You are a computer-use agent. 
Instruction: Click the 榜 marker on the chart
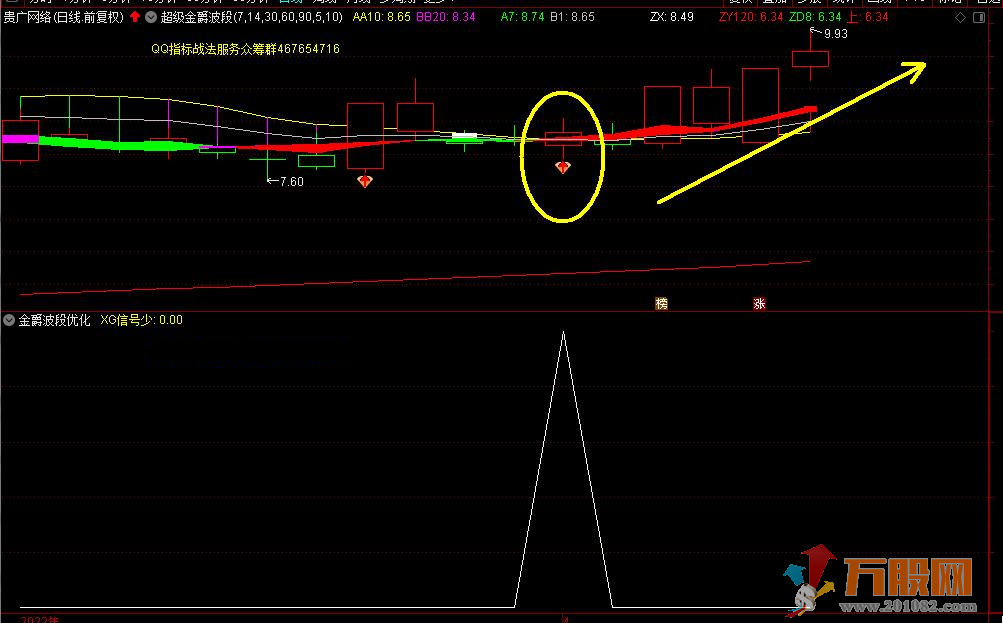pyautogui.click(x=661, y=303)
